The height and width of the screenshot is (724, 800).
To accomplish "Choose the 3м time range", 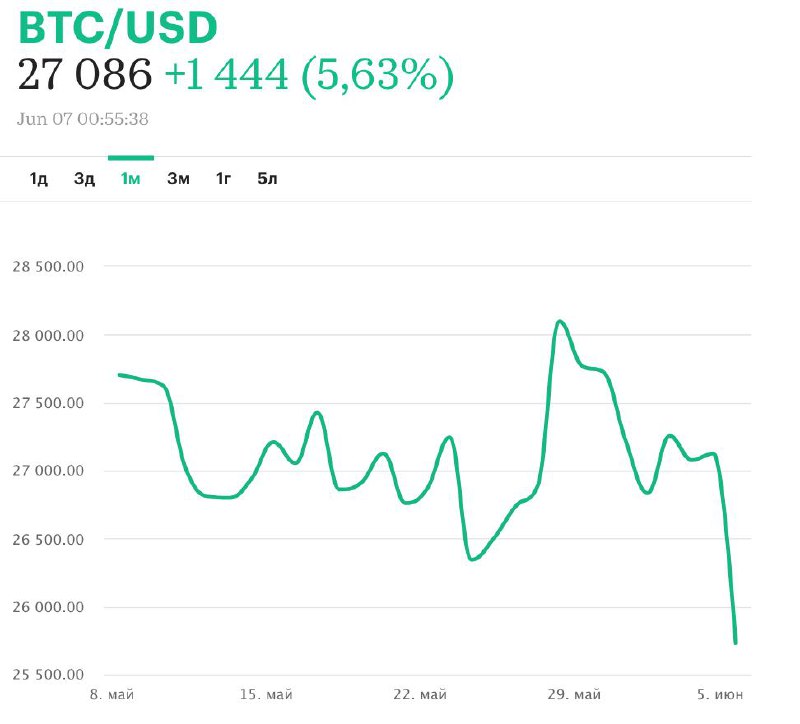I will pyautogui.click(x=178, y=179).
